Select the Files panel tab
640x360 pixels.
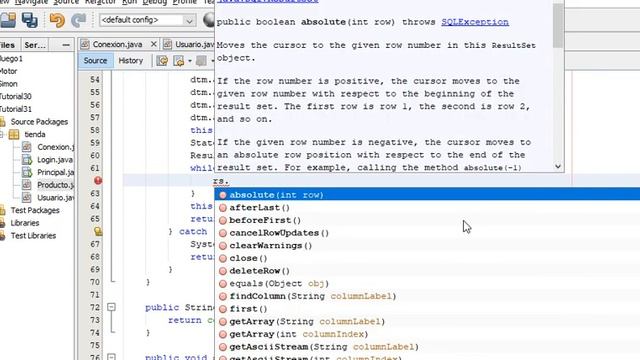[7, 45]
